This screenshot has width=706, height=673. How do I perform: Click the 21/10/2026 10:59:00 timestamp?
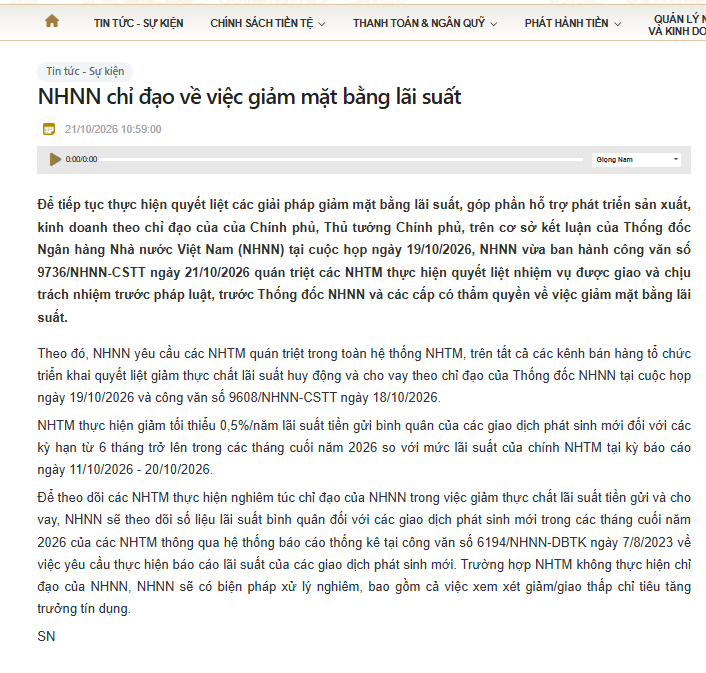113,129
